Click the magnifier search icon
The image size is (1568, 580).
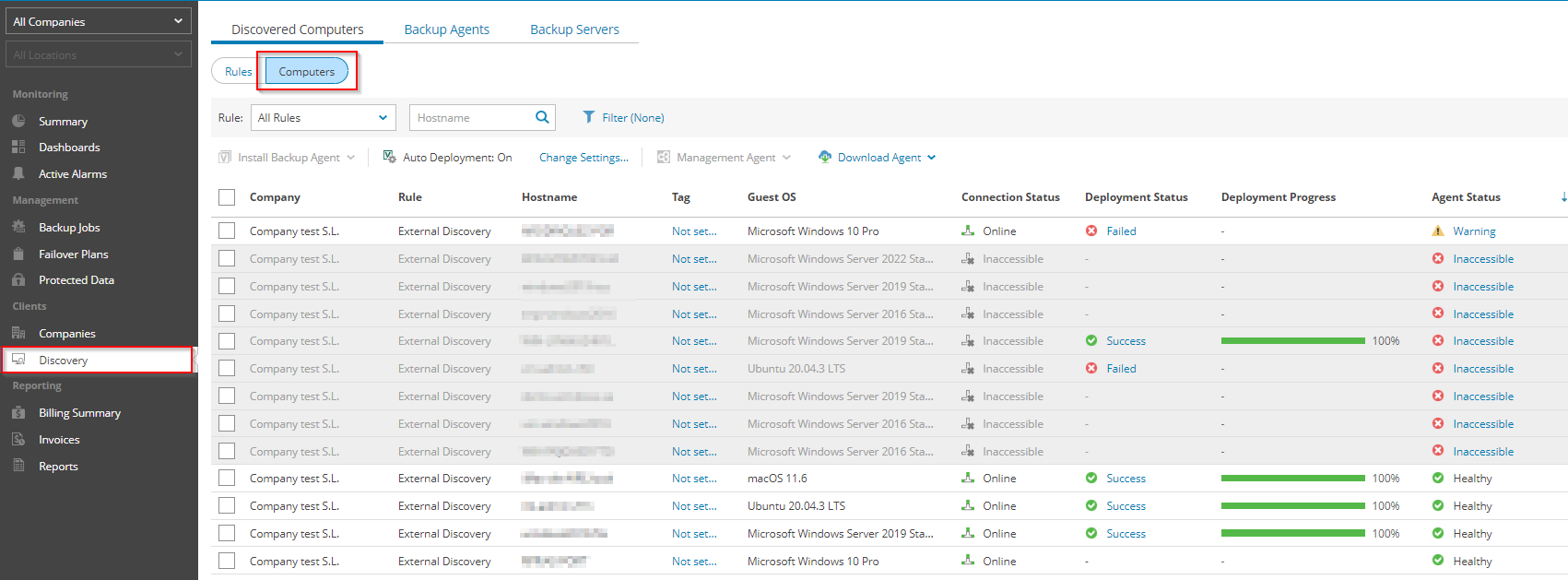(x=542, y=117)
